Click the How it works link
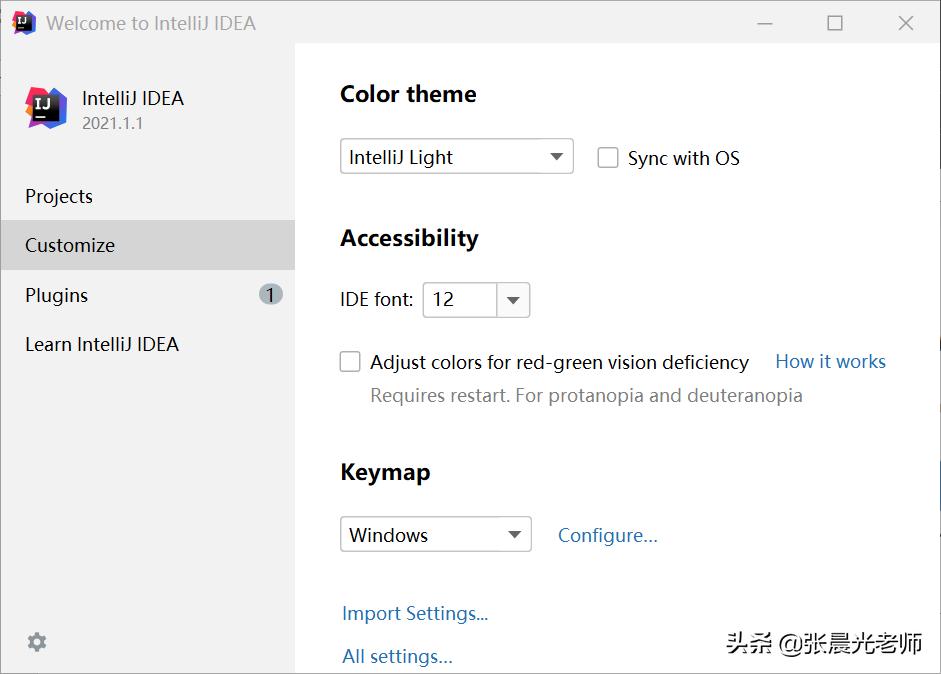 click(830, 362)
